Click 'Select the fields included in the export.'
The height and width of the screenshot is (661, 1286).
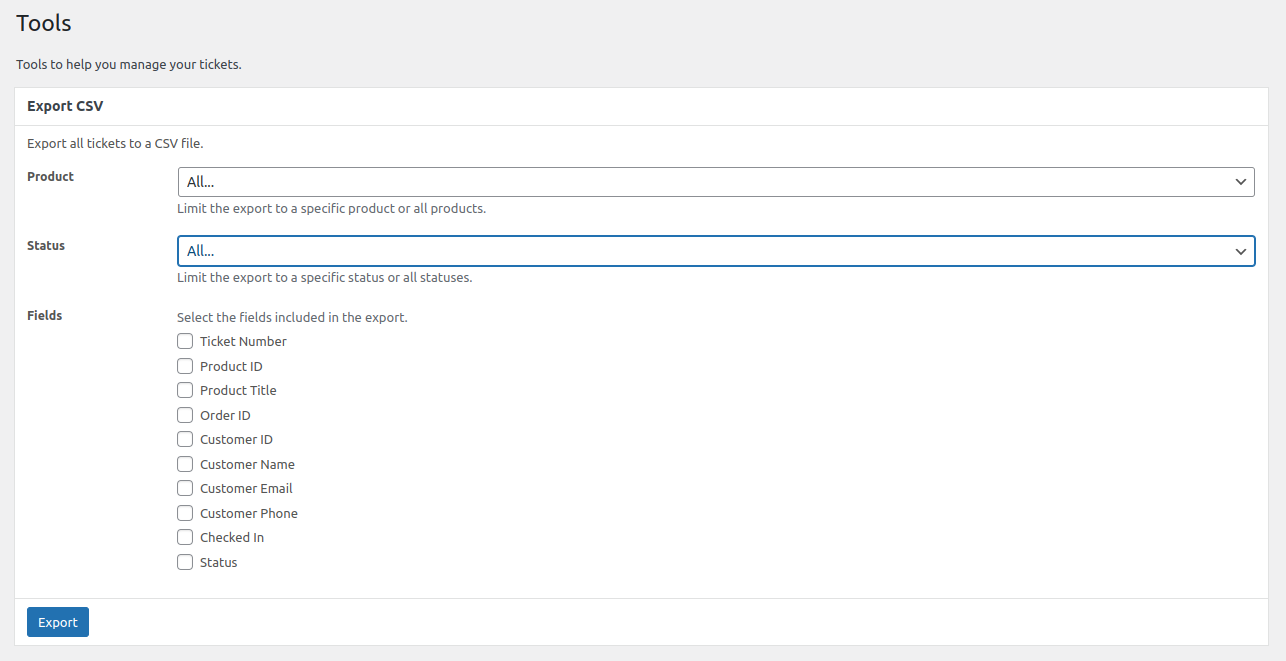click(x=292, y=317)
